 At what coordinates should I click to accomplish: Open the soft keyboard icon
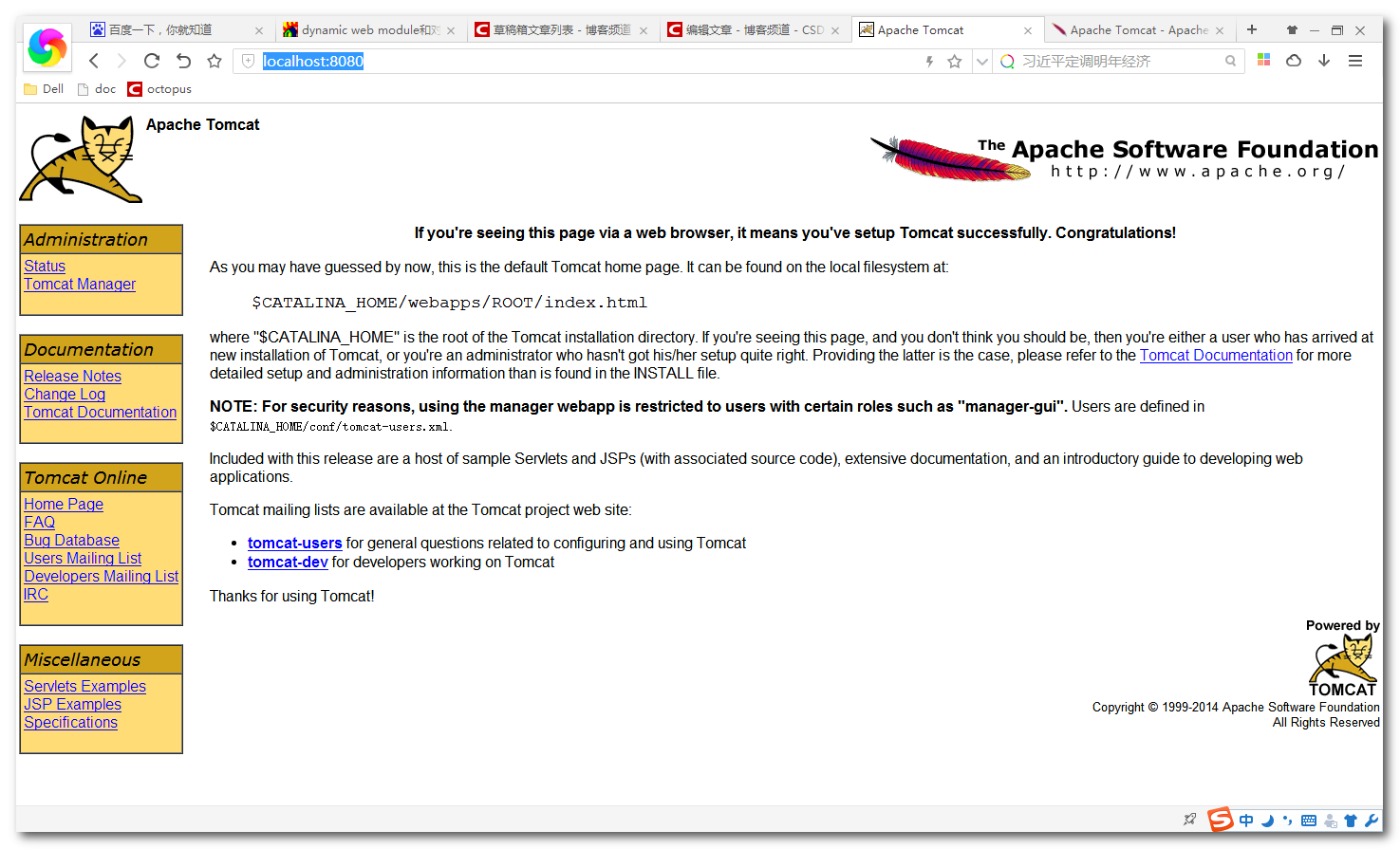point(1309,821)
